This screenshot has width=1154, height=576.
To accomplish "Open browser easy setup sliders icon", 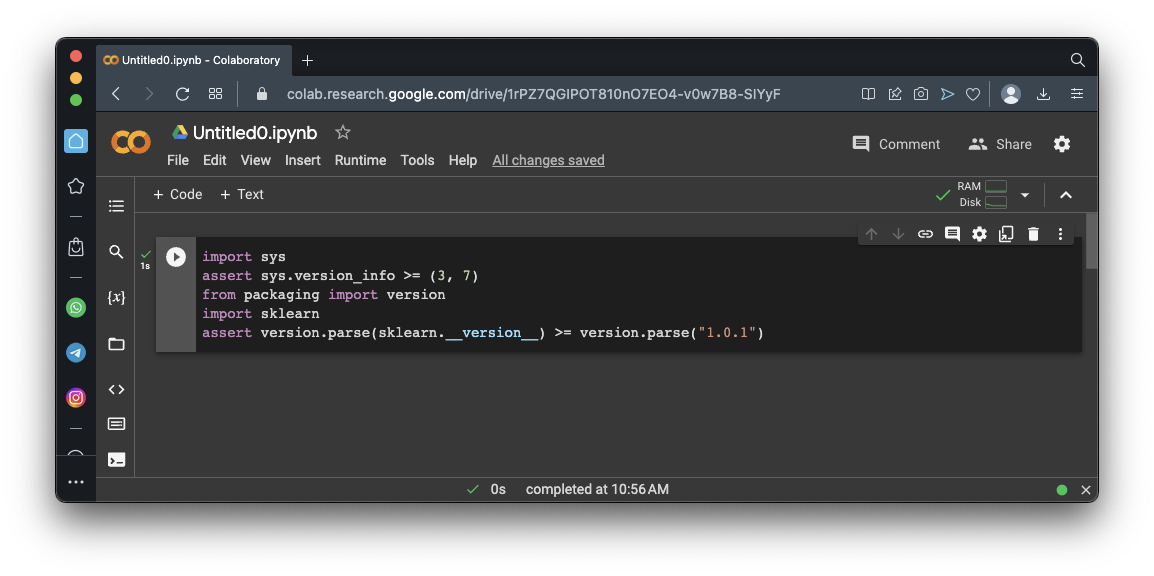I will coord(1077,93).
